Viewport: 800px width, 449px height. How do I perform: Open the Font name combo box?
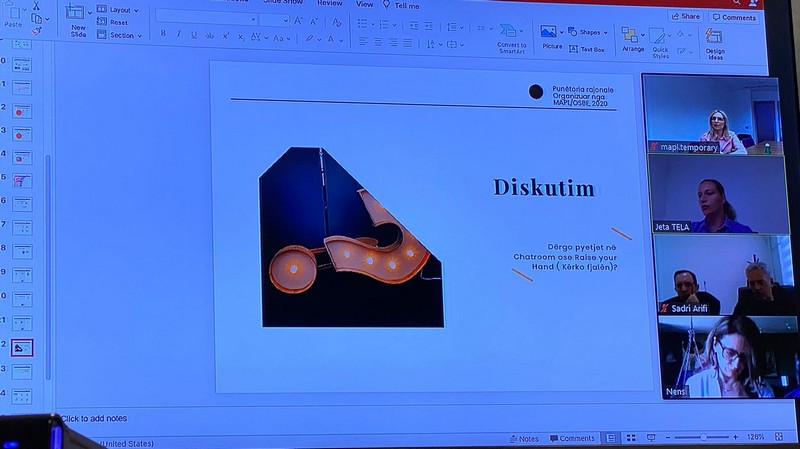point(206,19)
